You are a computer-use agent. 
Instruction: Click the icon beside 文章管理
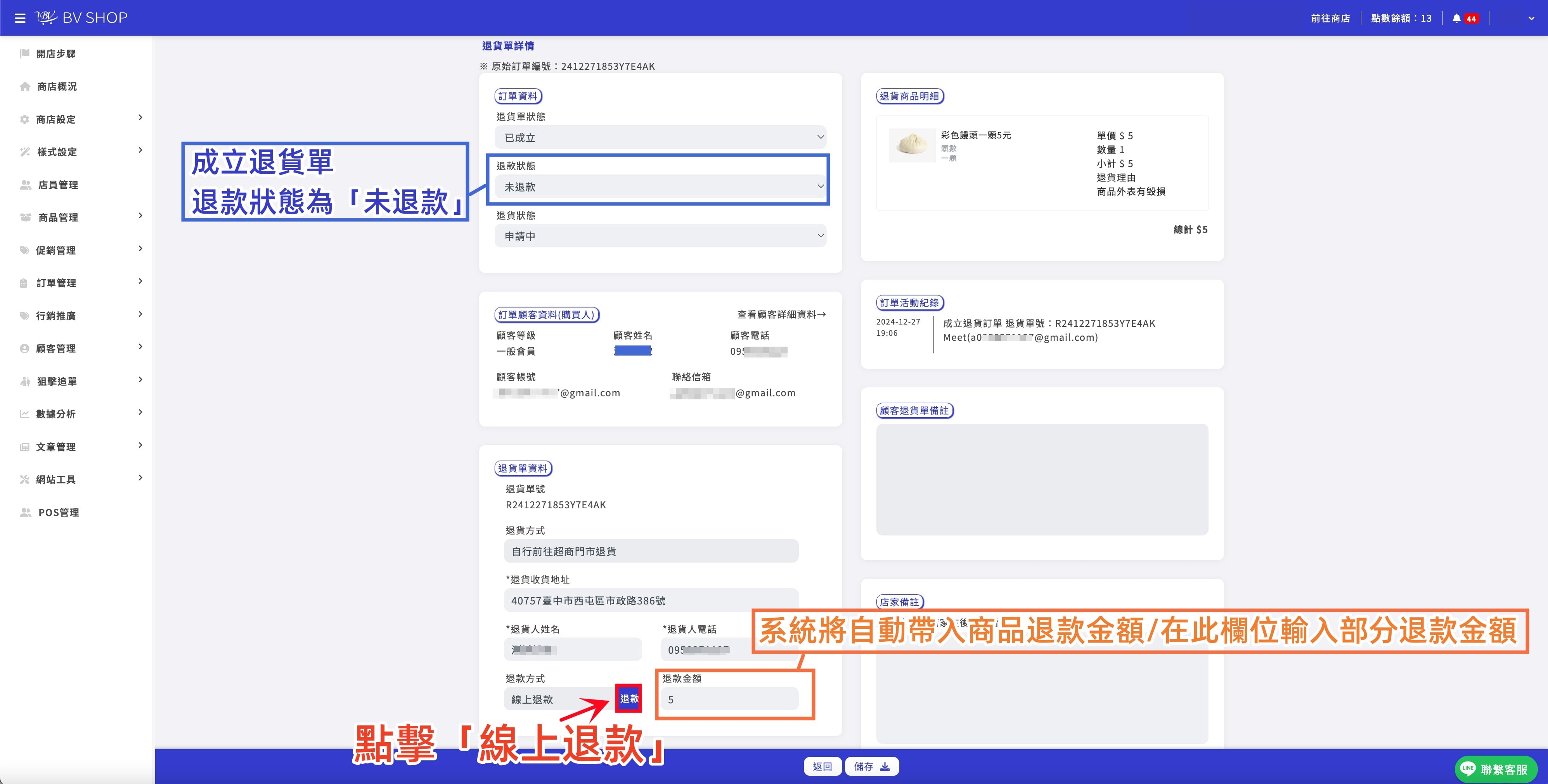[x=25, y=446]
